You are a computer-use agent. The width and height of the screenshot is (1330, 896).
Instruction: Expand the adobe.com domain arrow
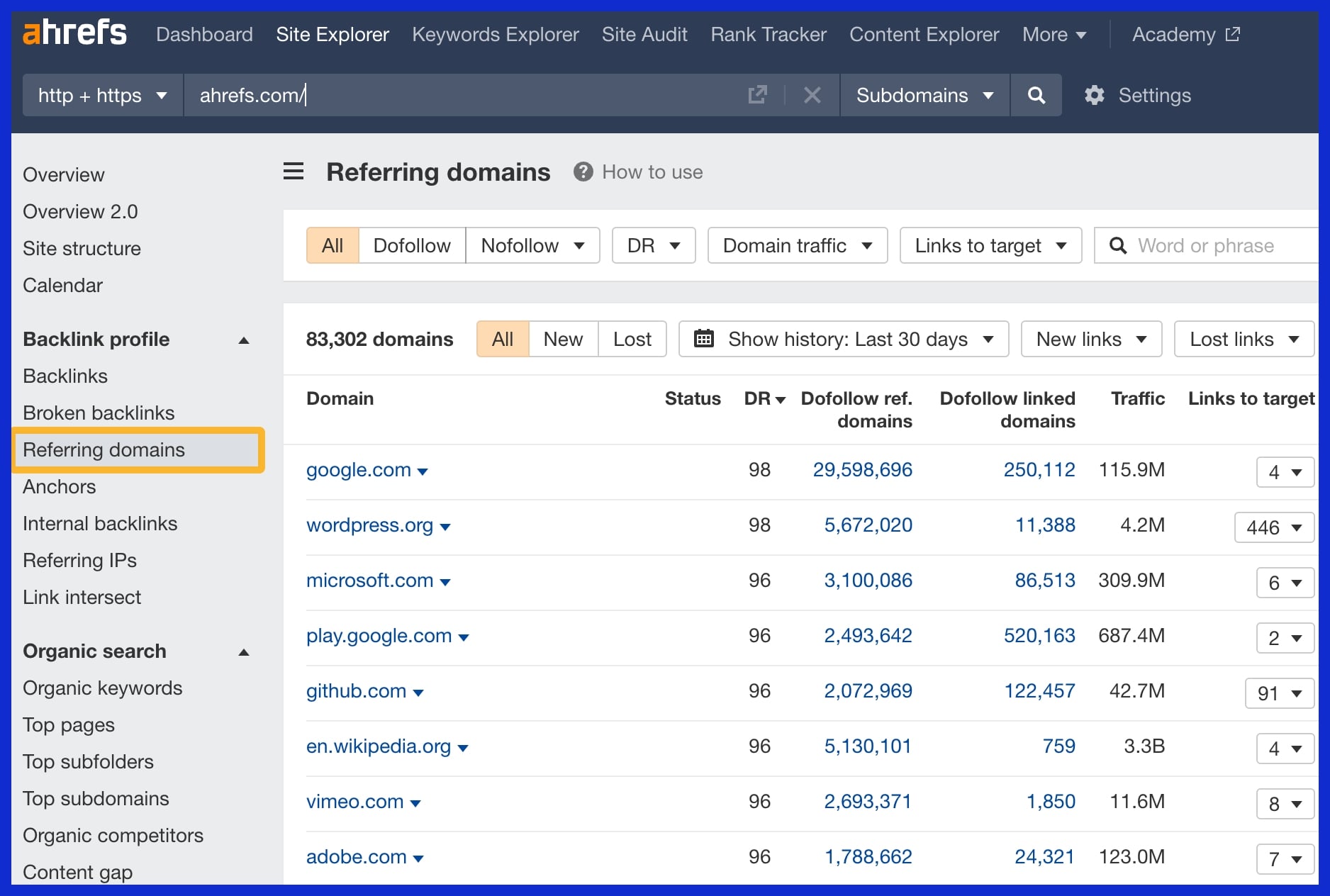tap(418, 858)
